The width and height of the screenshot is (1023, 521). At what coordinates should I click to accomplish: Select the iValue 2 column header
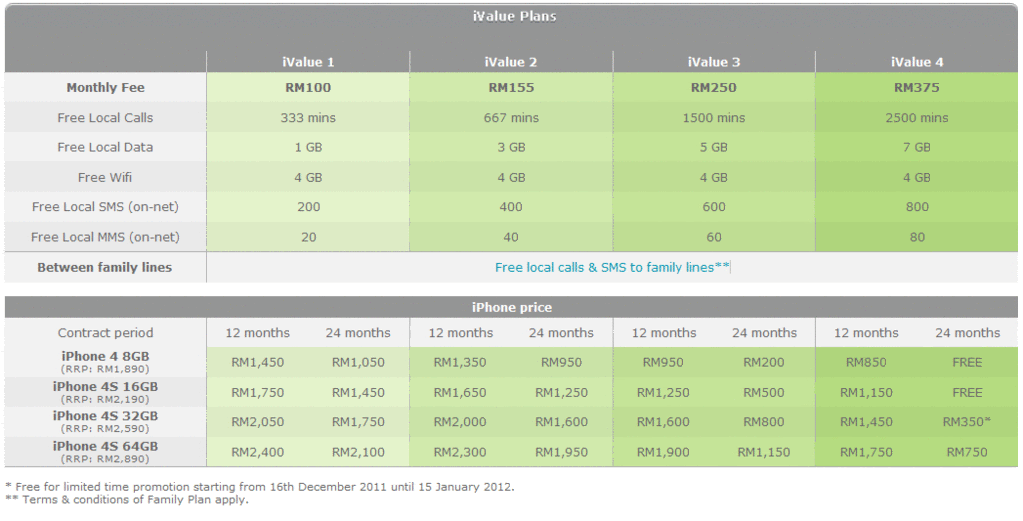pyautogui.click(x=511, y=62)
